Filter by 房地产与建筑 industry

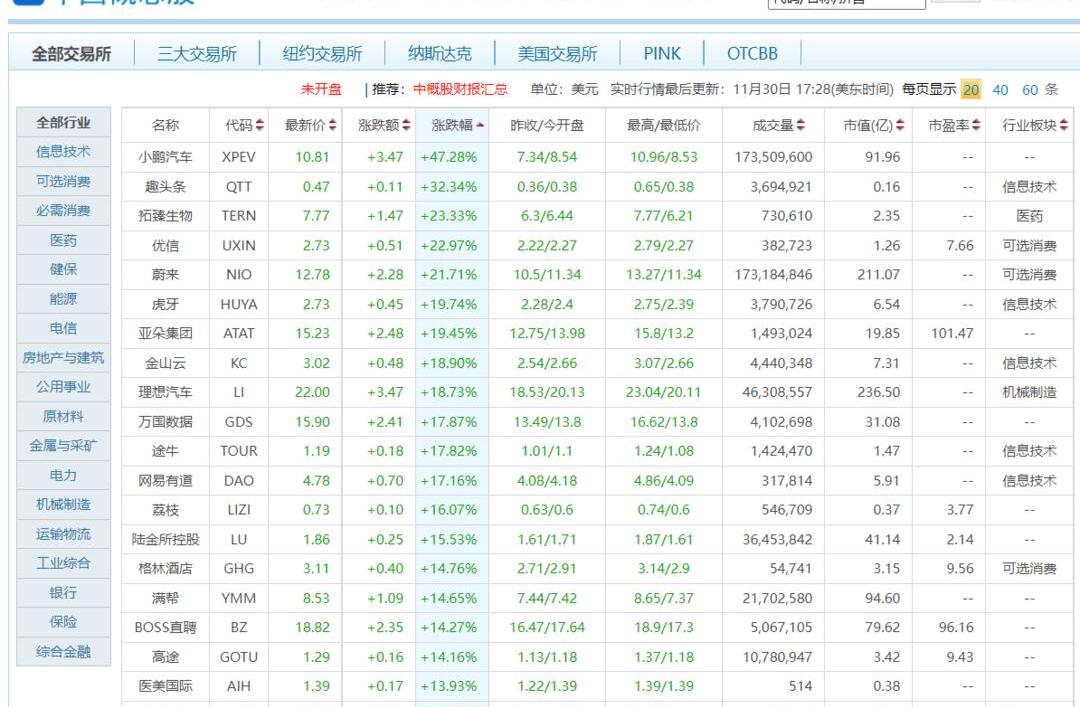pyautogui.click(x=63, y=358)
